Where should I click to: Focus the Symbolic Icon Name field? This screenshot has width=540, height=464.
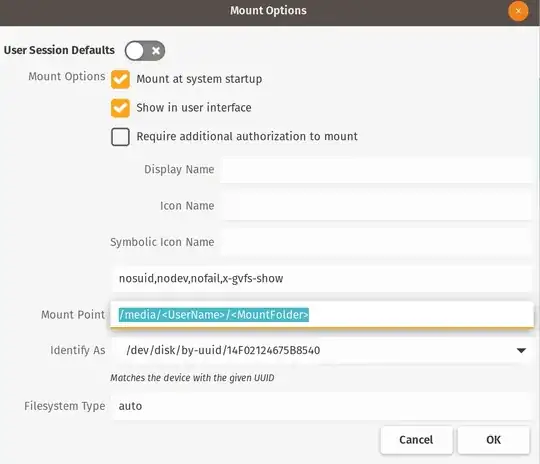click(x=376, y=242)
